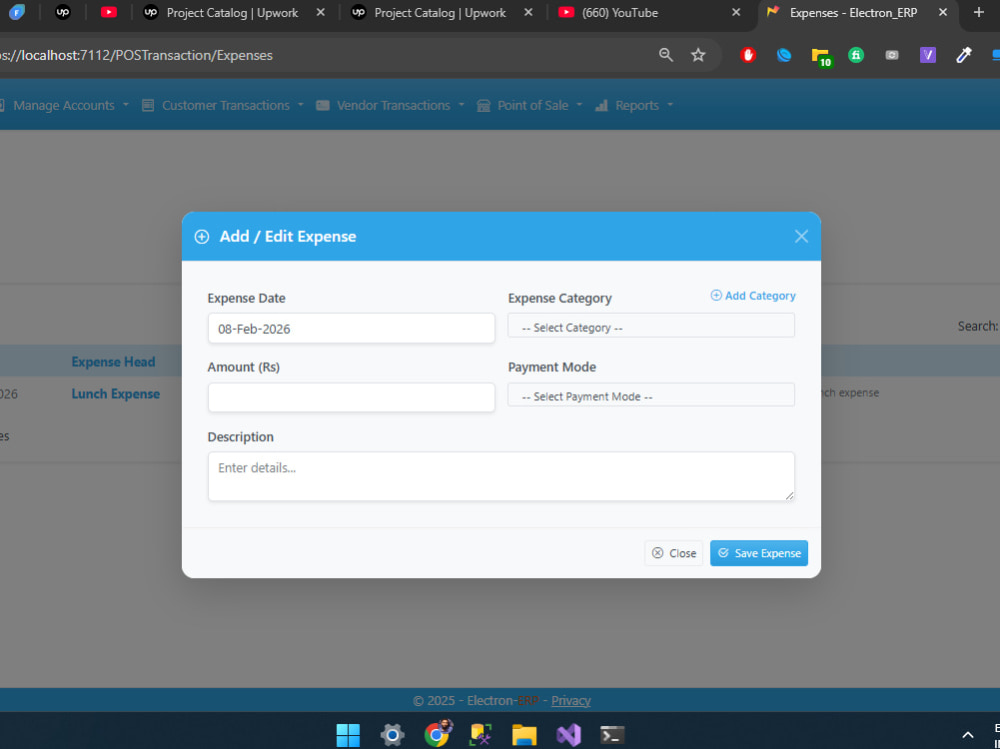Screen dimensions: 1000x749
Task: Click the red stop-hand extension icon
Action: (x=748, y=56)
